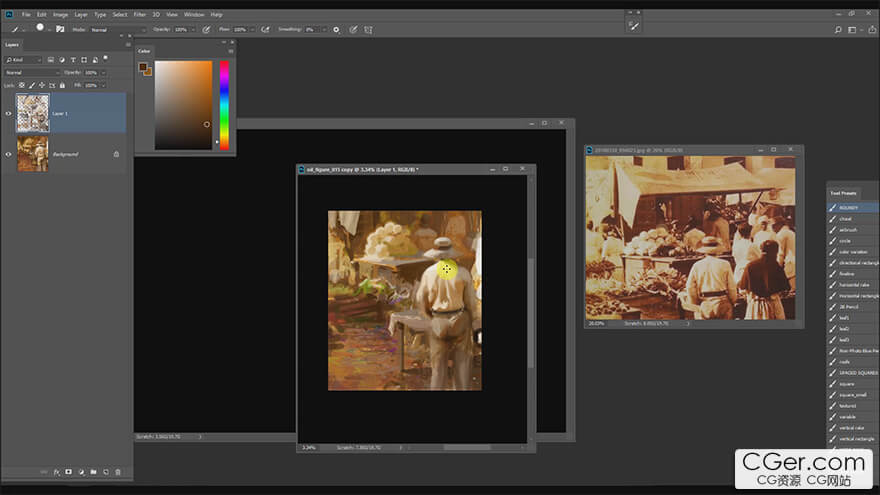The width and height of the screenshot is (880, 495).
Task: Toggle visibility of the Background layer
Action: pyautogui.click(x=8, y=154)
